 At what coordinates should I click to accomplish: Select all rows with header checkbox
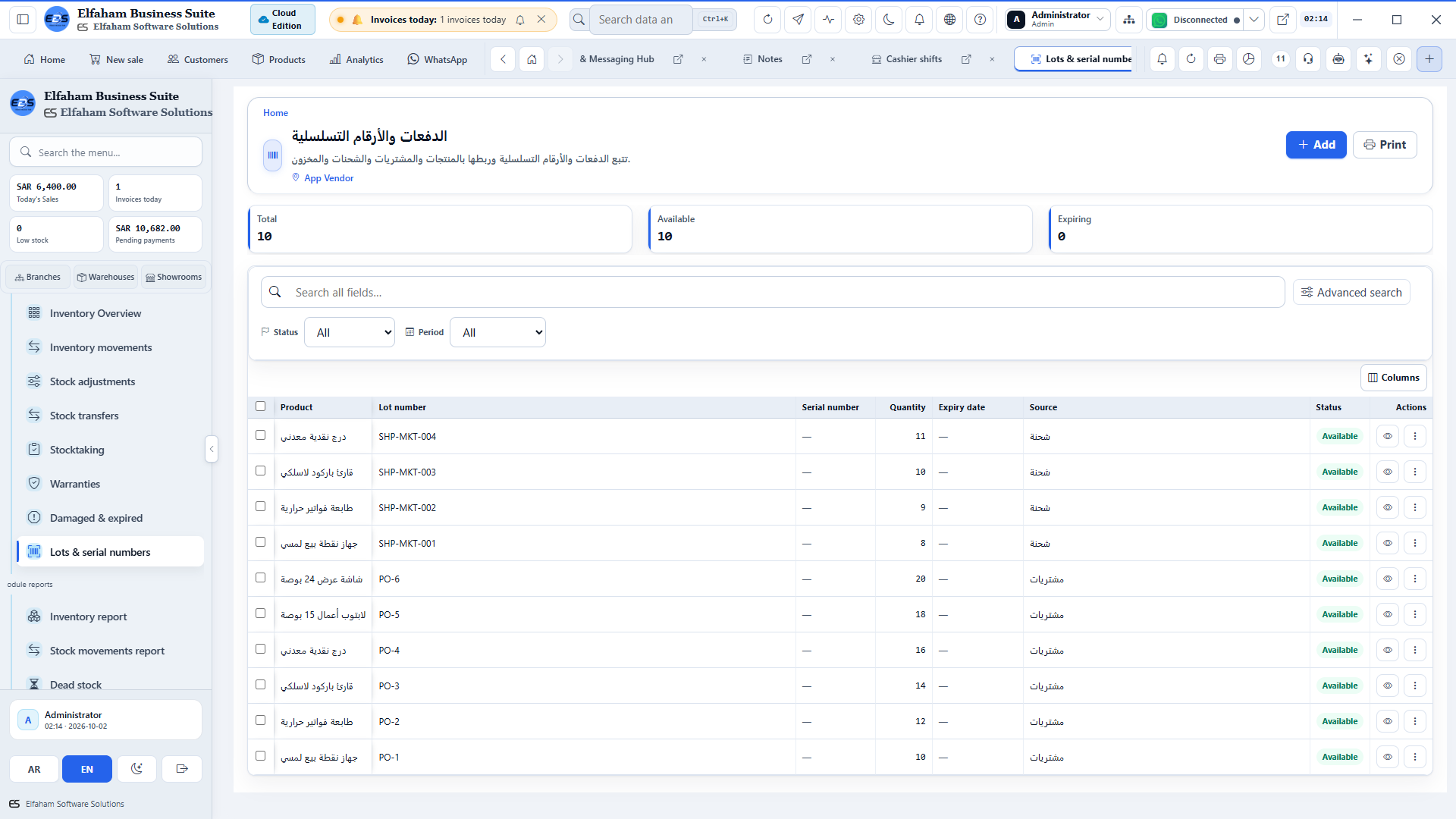coord(261,406)
